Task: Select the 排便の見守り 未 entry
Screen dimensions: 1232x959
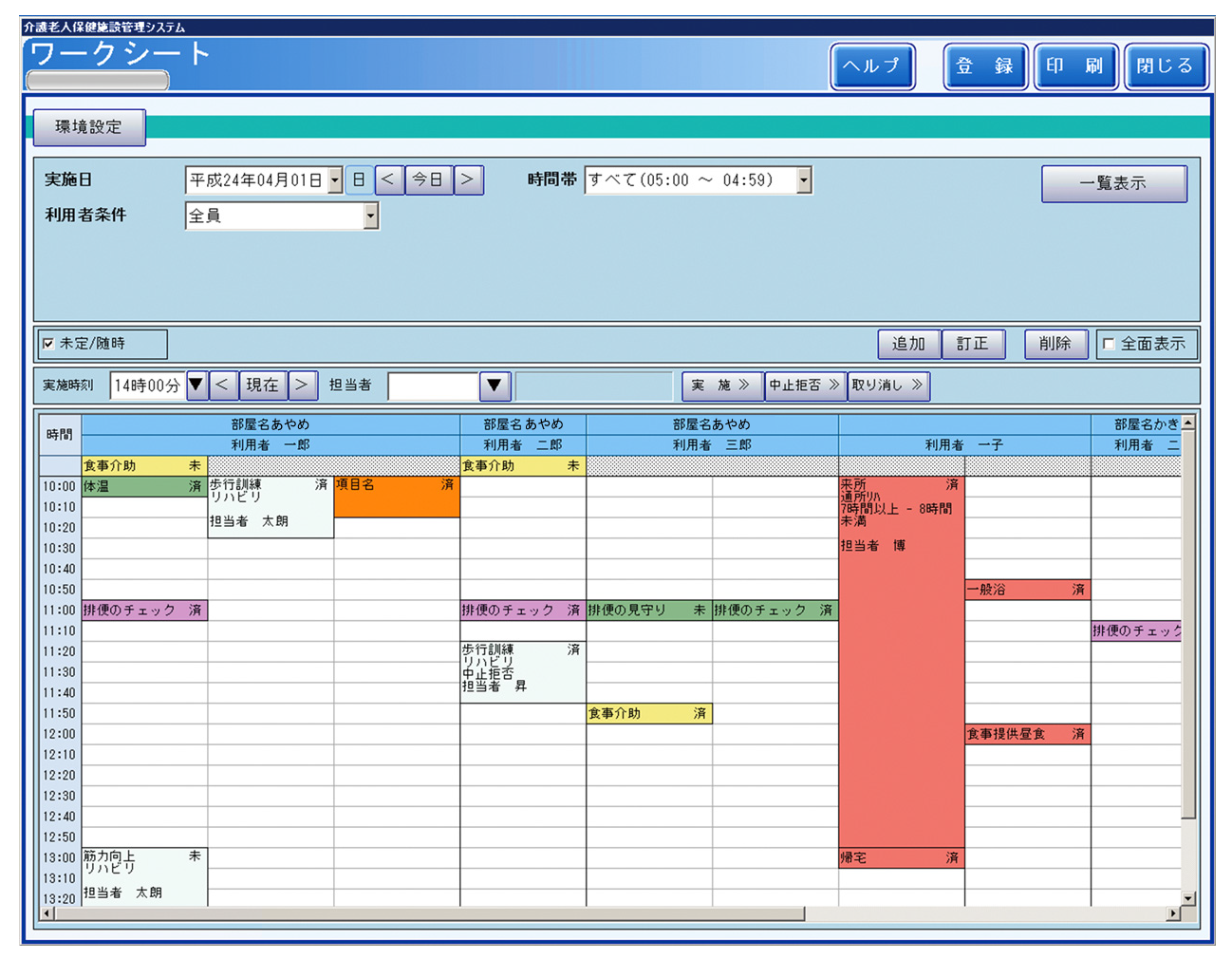Action: (648, 611)
